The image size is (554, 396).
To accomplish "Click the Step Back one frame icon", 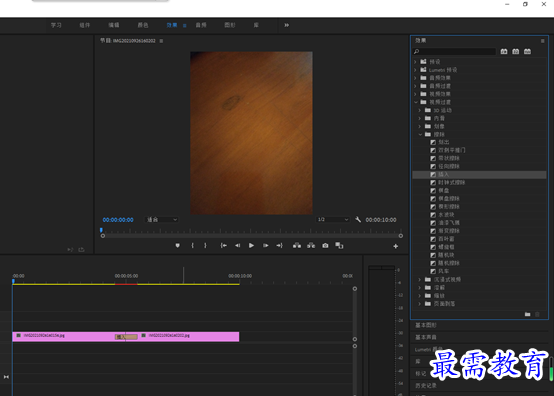I will pos(237,246).
